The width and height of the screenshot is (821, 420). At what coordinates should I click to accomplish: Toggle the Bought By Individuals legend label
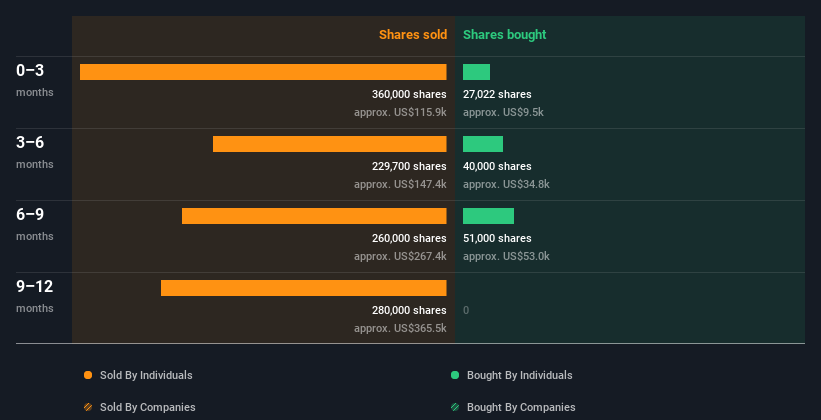click(x=519, y=375)
